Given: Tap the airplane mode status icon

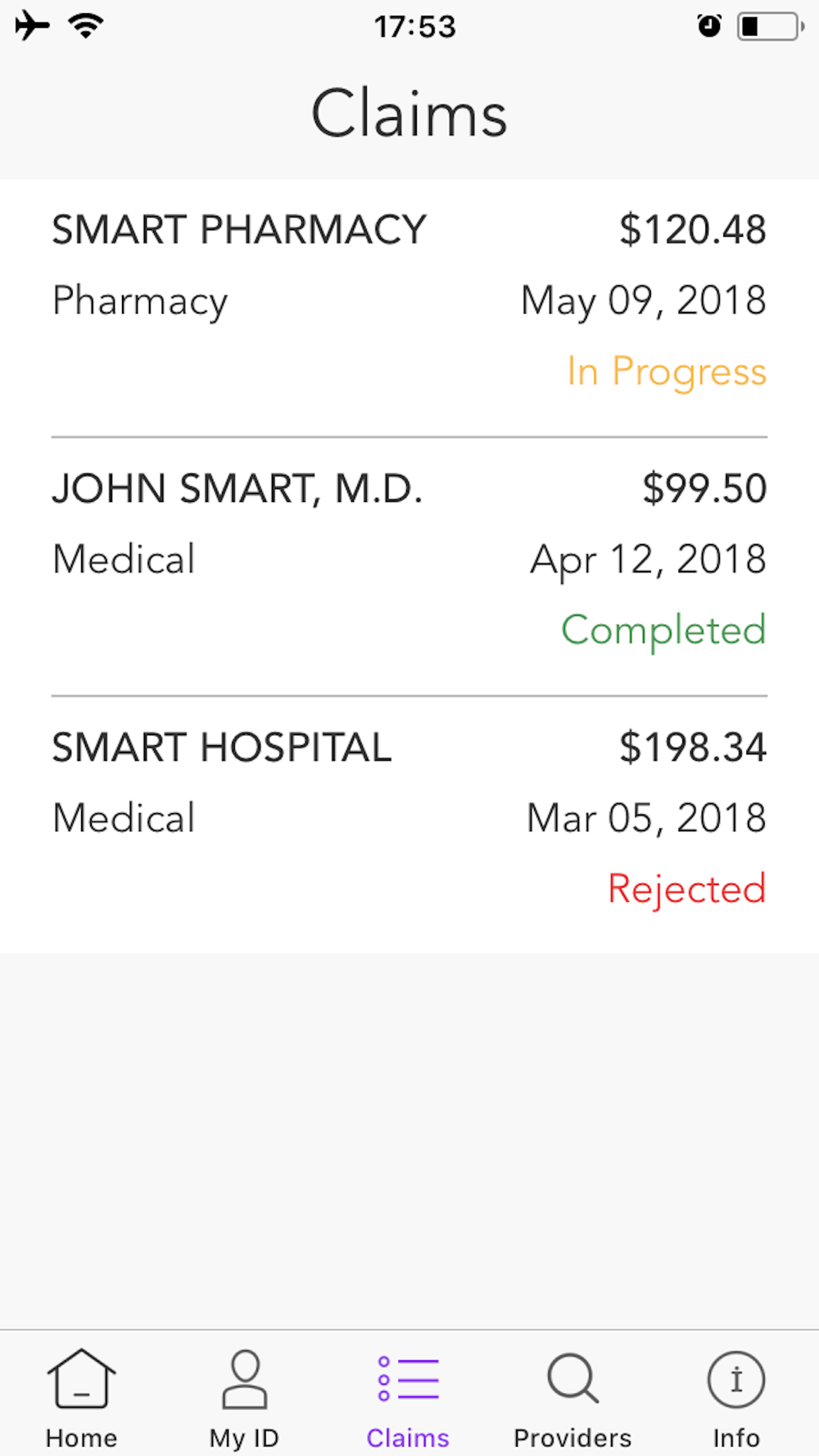Looking at the screenshot, I should 32,25.
